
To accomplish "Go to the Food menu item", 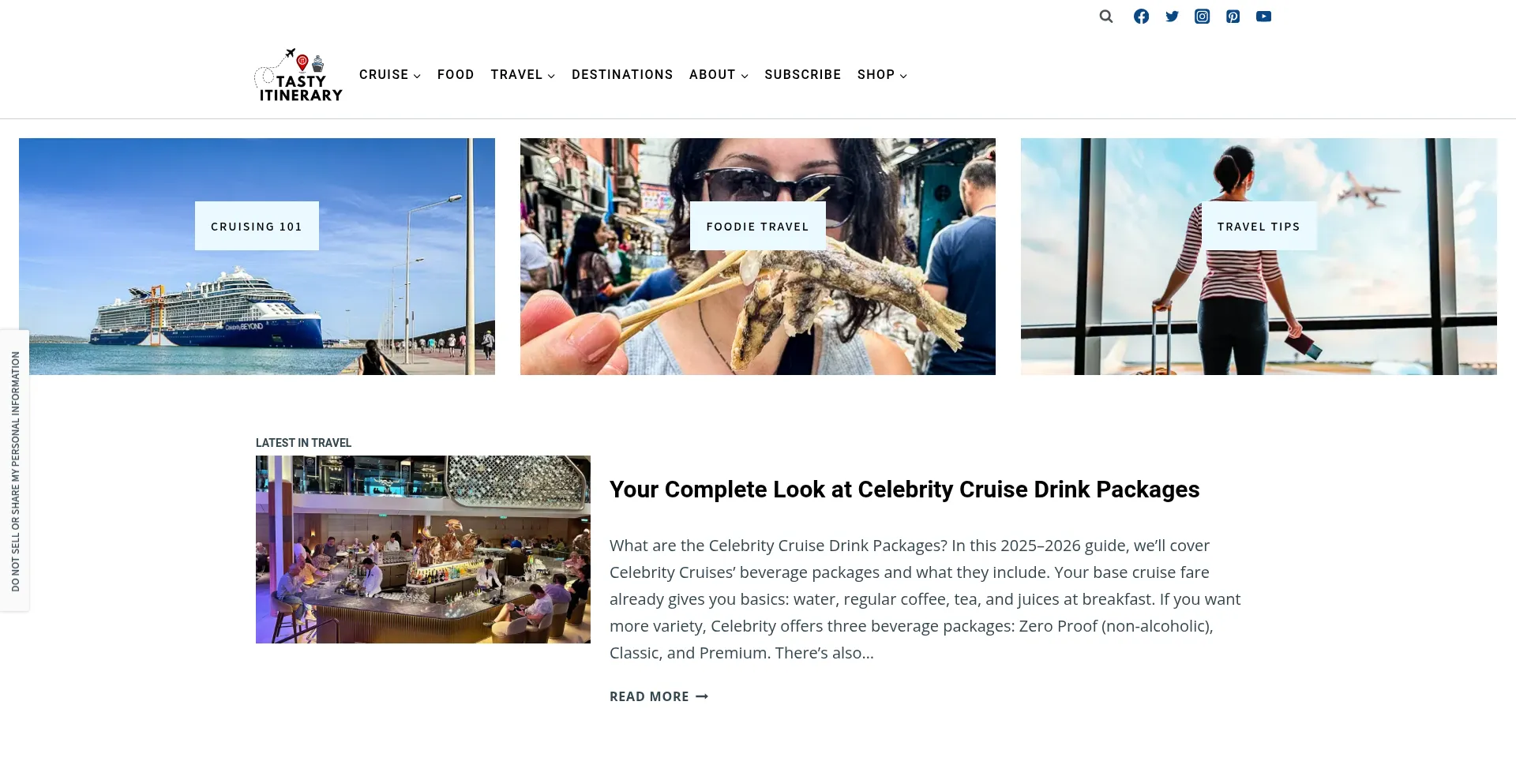I will (456, 75).
